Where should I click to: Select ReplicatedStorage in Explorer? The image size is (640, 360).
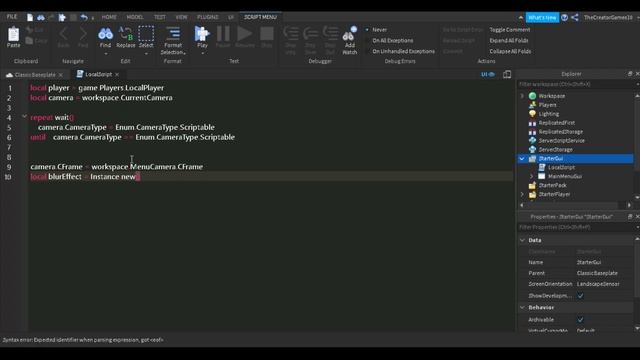560,132
